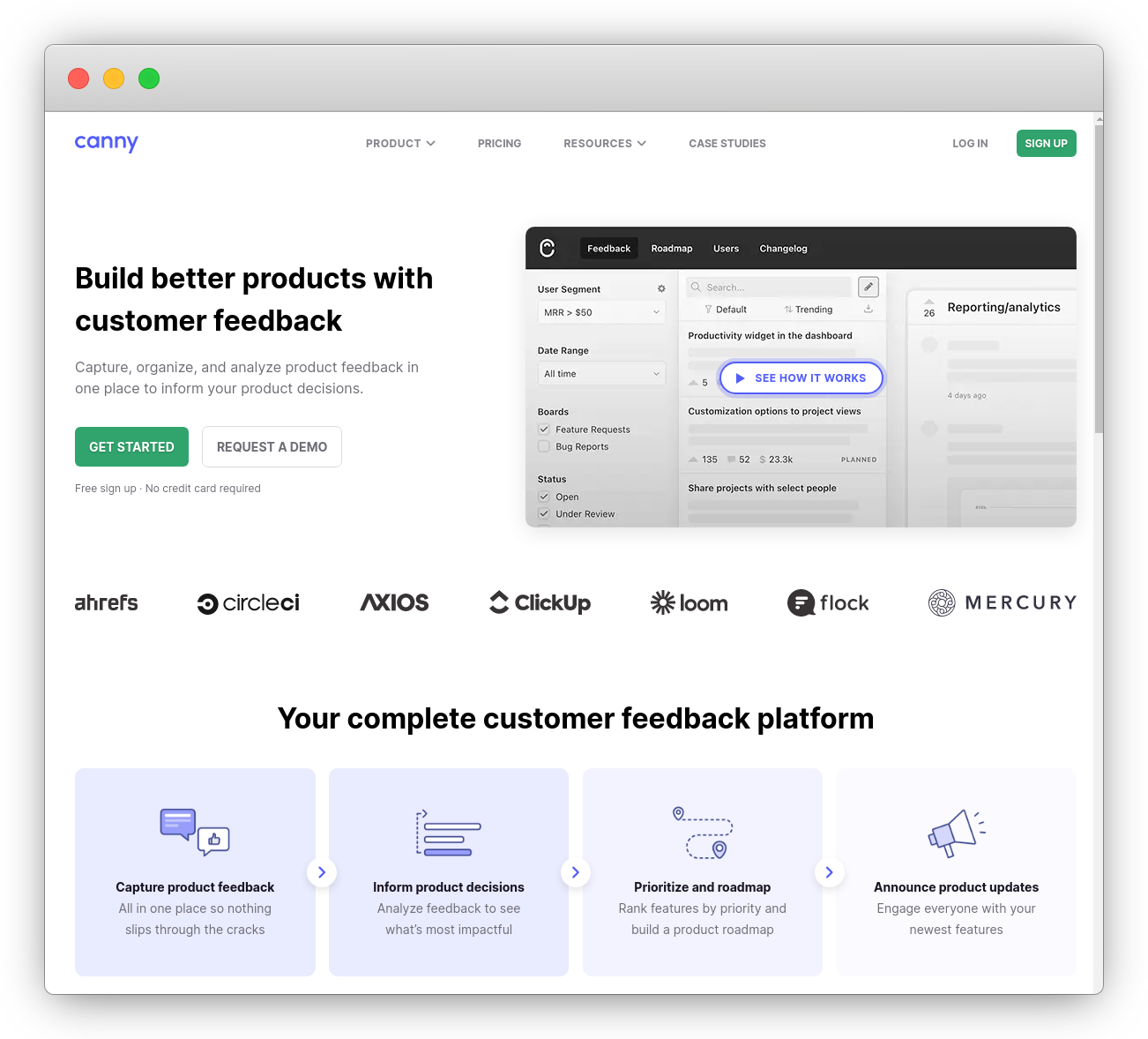The image size is (1148, 1039).
Task: Click arrow after Prioritize and roadmap card
Action: click(x=829, y=872)
